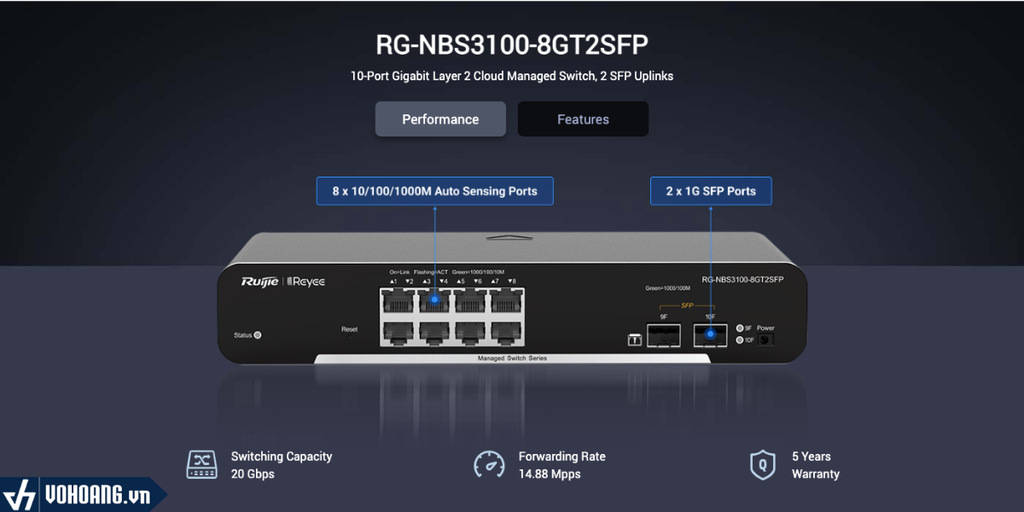Click the '5 Years' text
This screenshot has width=1024, height=512.
[x=811, y=456]
